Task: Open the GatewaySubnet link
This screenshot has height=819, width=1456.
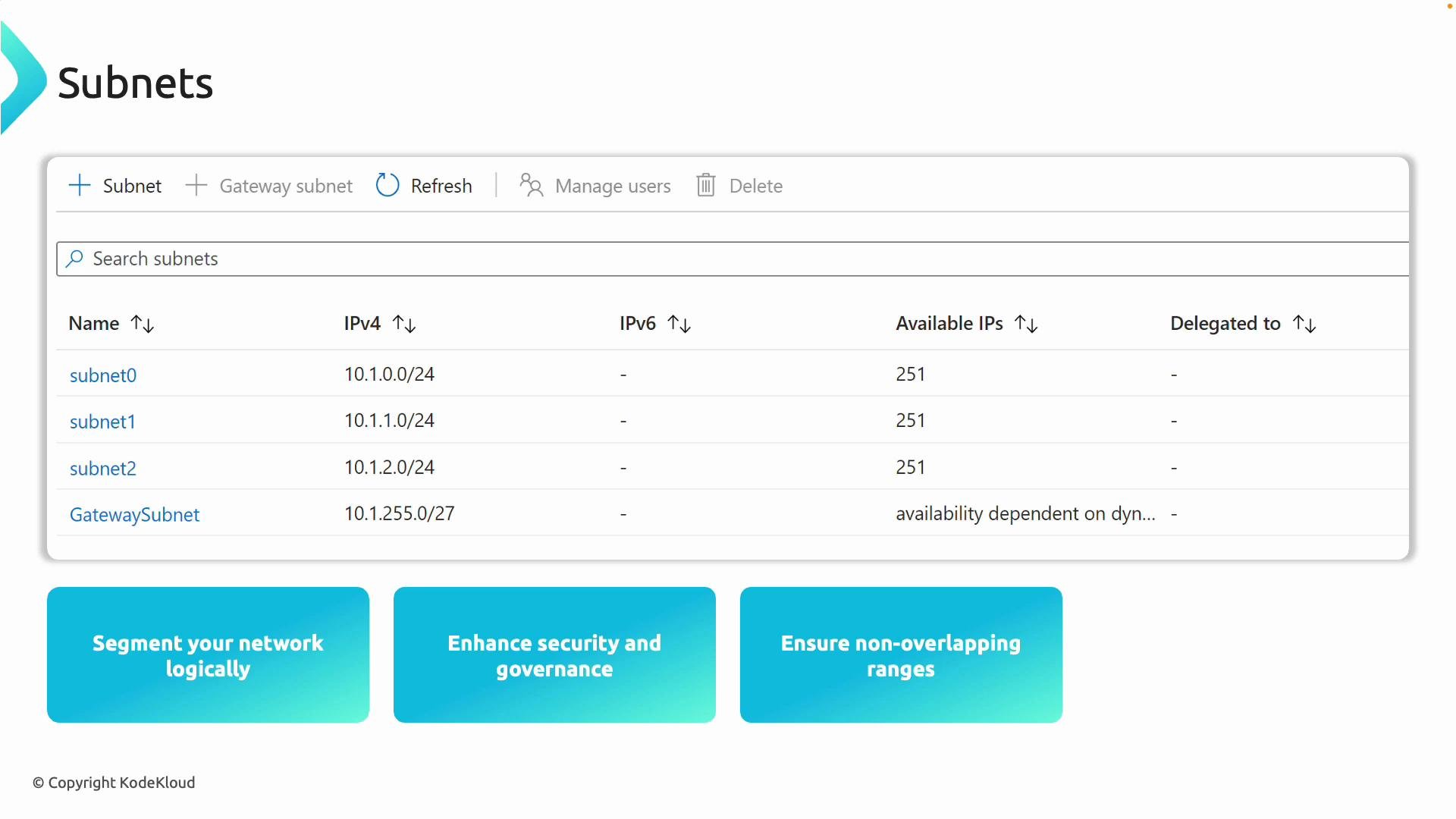Action: (x=135, y=515)
